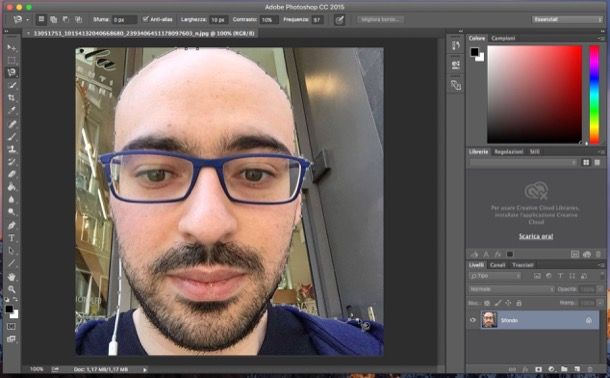Click the foreground color swatch in Color panel

tap(474, 52)
